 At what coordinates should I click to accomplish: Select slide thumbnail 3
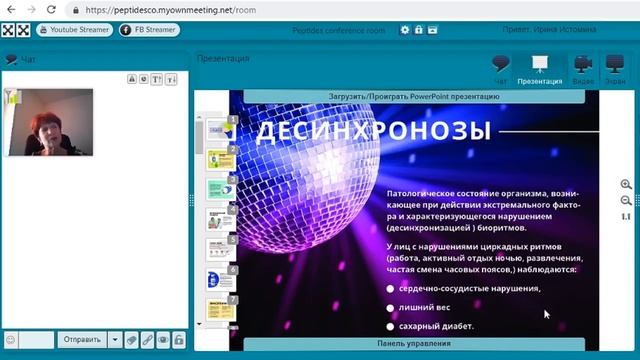coord(221,189)
